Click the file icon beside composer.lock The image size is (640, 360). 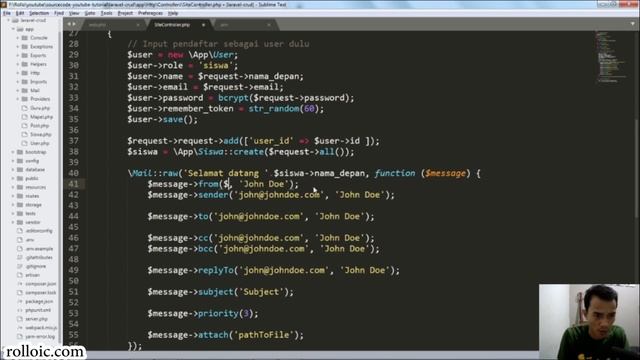tap(20, 293)
